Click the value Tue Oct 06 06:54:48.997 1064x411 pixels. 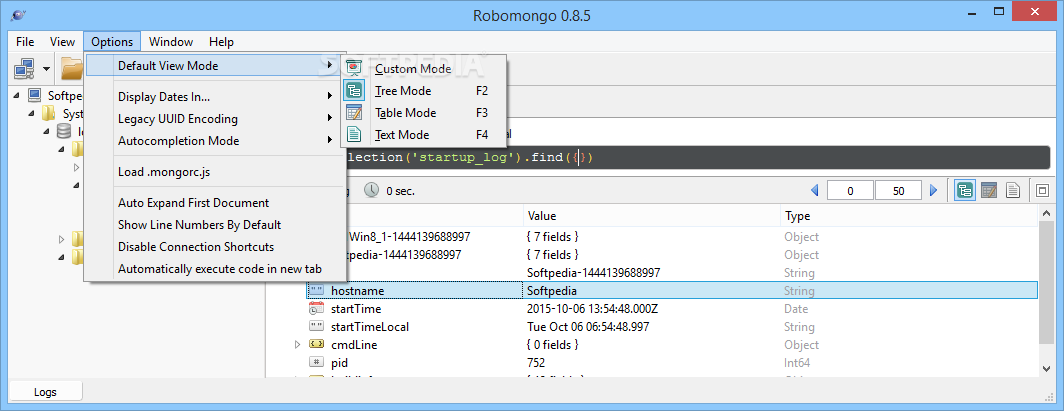[x=588, y=327]
